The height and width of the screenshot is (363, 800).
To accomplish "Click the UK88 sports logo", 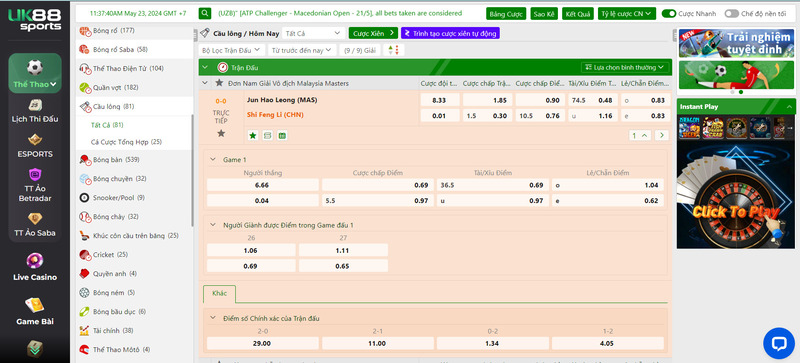I will pos(35,19).
